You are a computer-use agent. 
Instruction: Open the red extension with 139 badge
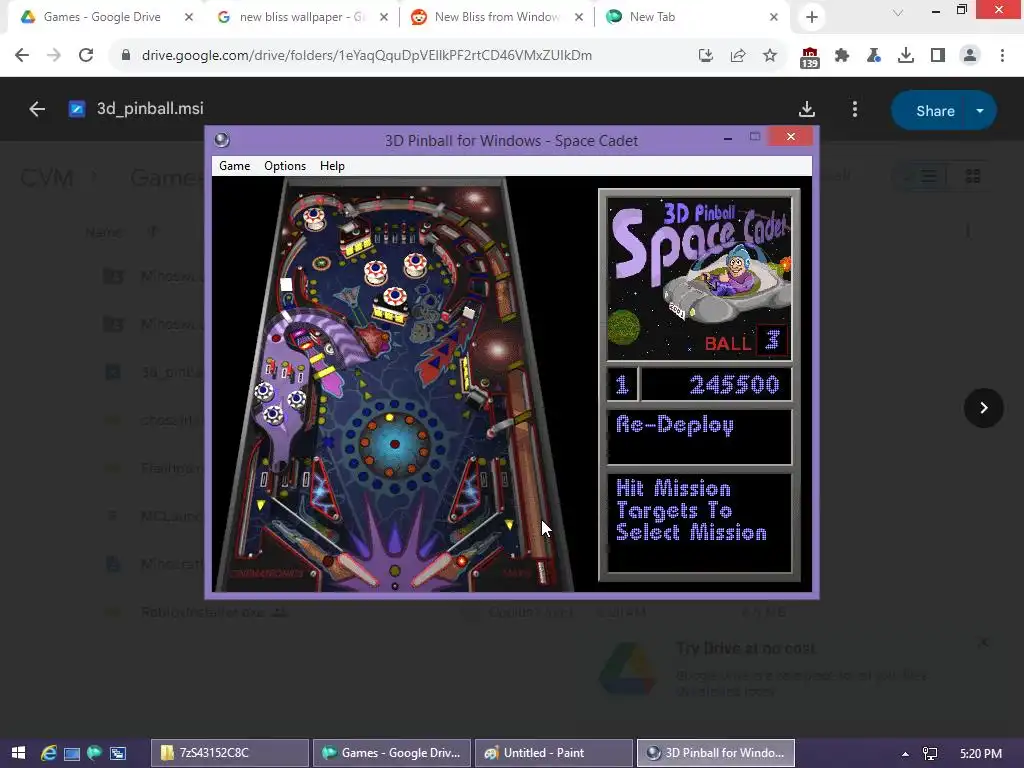809,57
